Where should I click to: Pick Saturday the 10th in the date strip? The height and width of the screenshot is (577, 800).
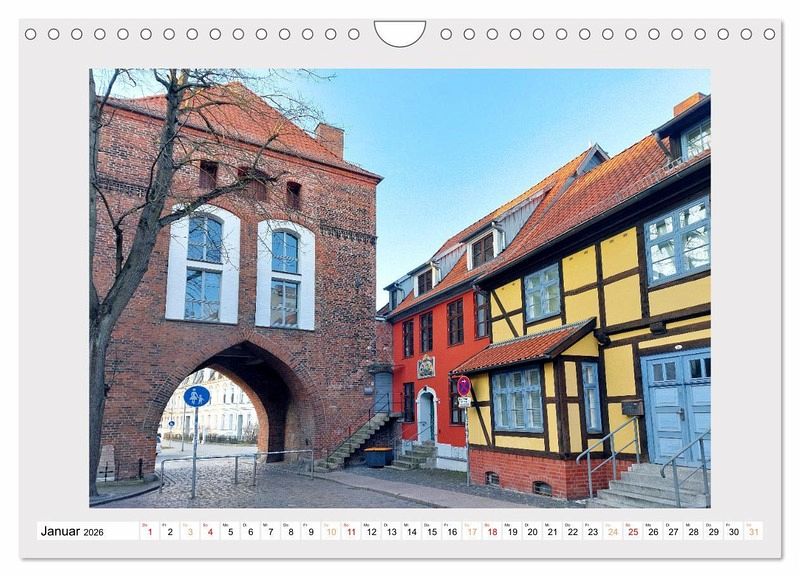(331, 531)
